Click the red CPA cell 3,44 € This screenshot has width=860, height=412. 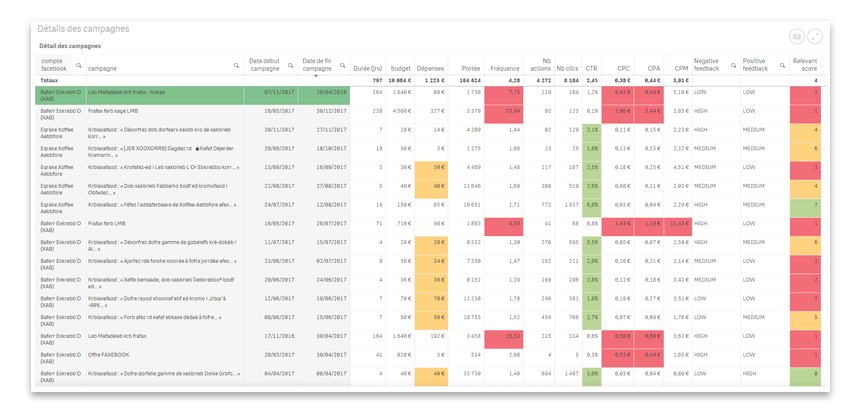pos(649,114)
